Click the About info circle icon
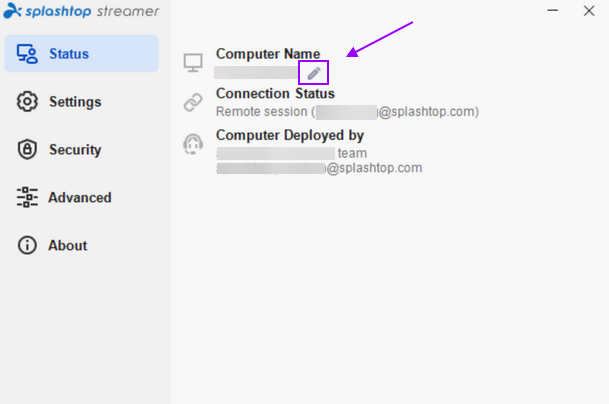The image size is (609, 404). point(27,246)
